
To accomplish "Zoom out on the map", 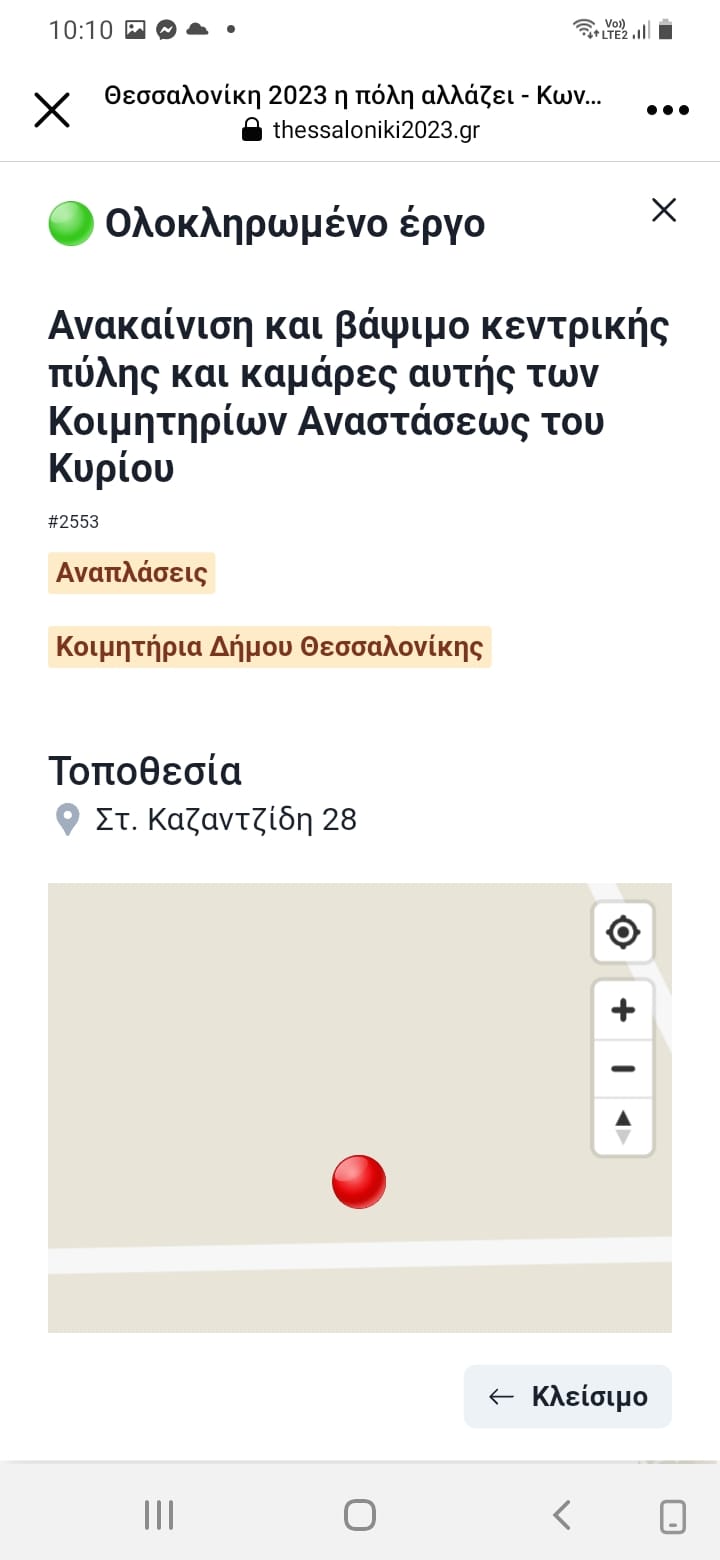I will click(623, 1068).
